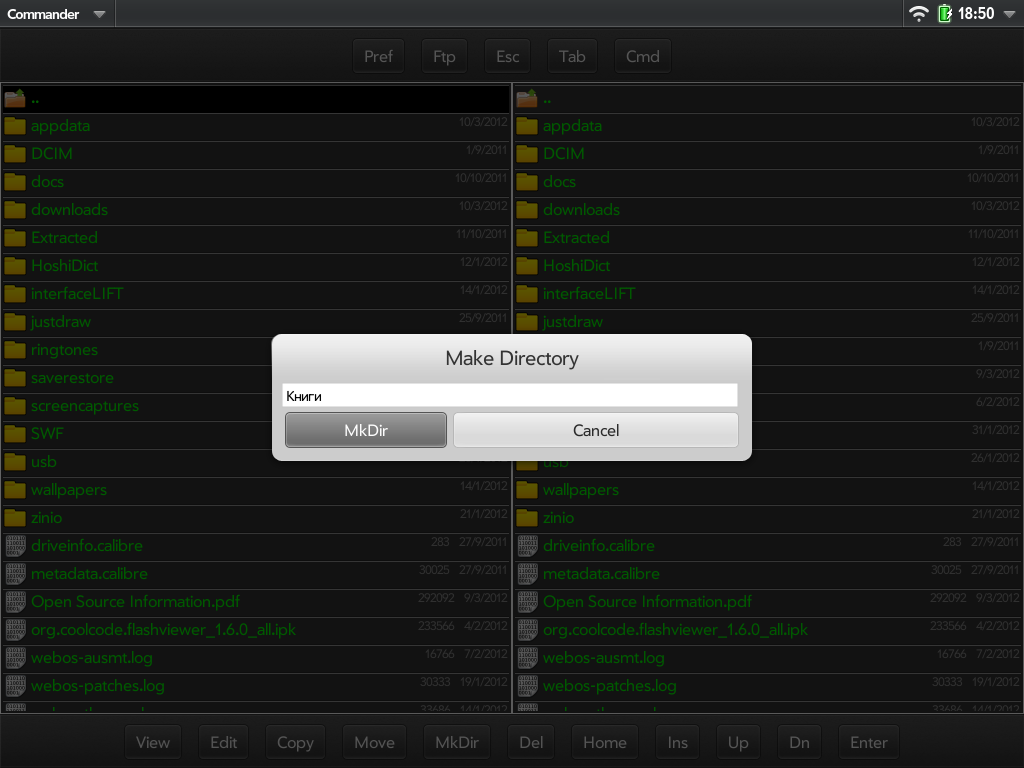
Task: Click the Ftp toolbar button
Action: (x=444, y=56)
